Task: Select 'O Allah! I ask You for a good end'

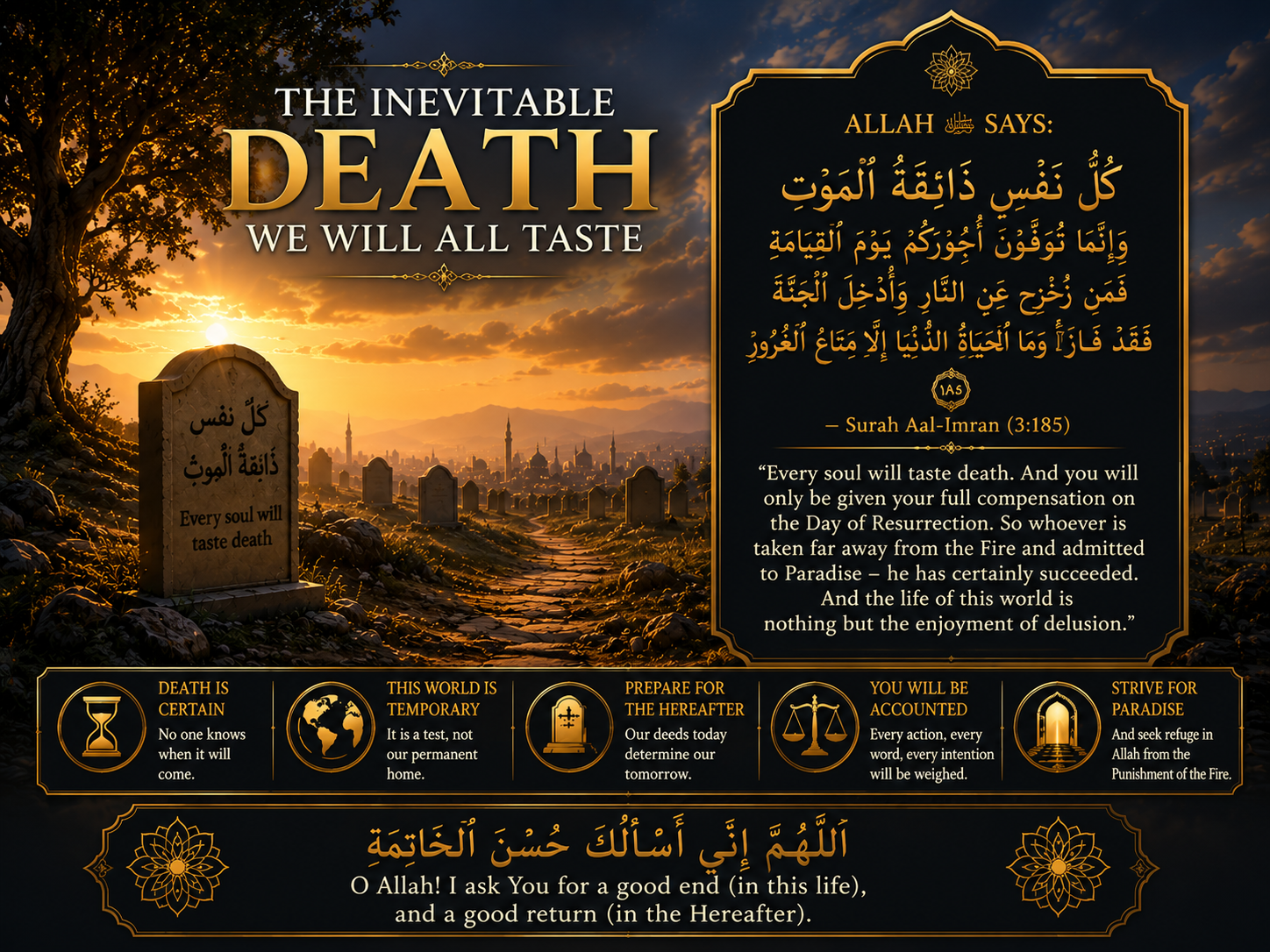Action: click(x=608, y=886)
